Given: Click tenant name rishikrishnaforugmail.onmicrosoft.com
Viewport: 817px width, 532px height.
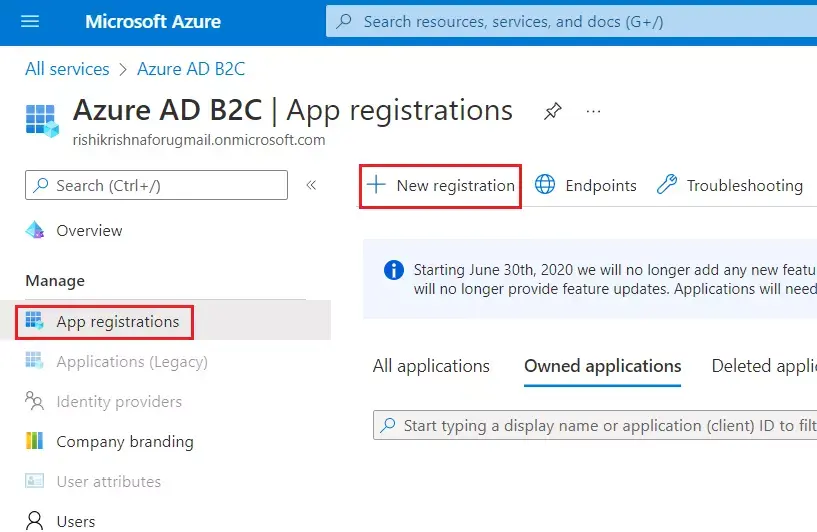Looking at the screenshot, I should 199,140.
